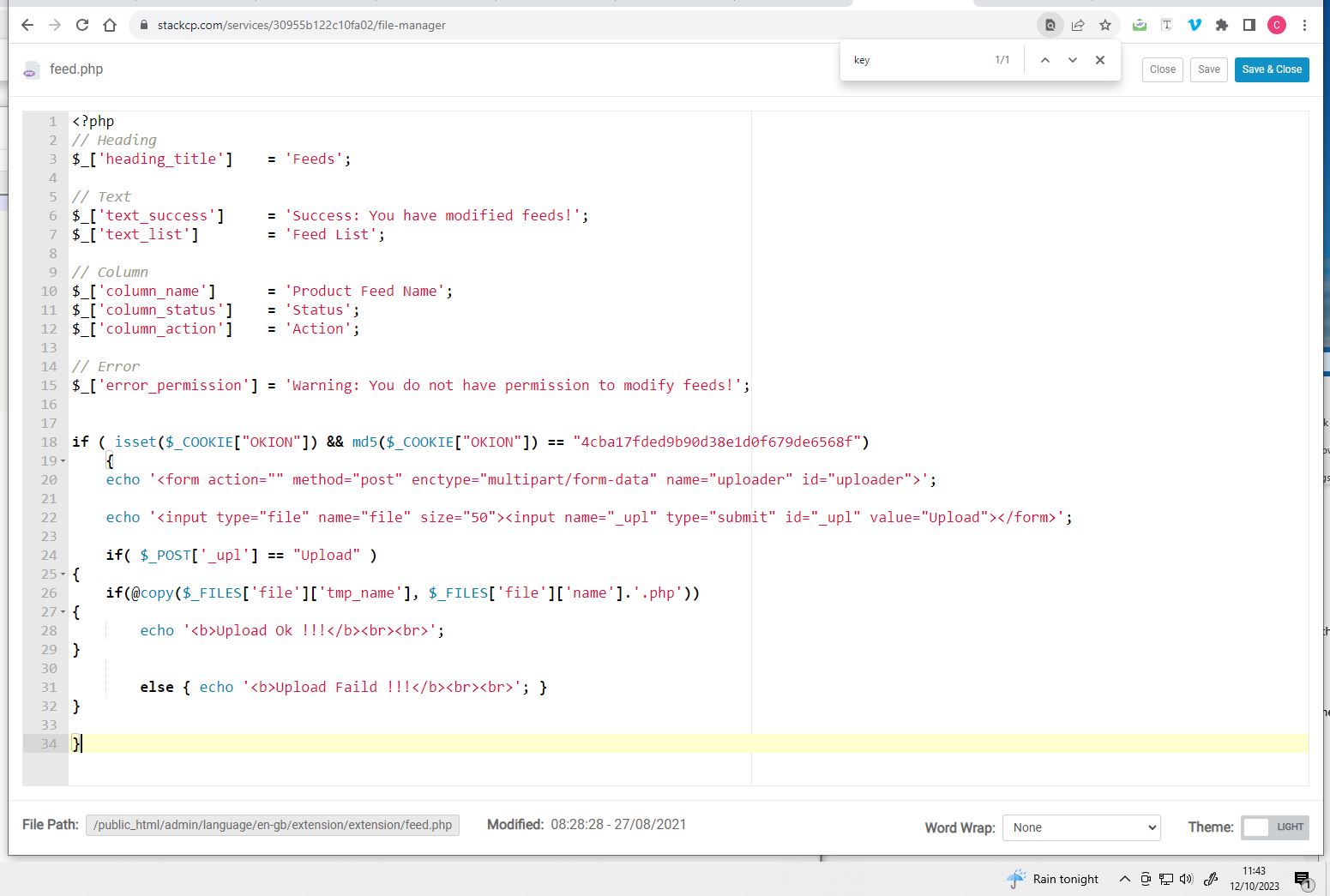
Task: Click the '// Heading' comment on line 2
Action: (114, 140)
